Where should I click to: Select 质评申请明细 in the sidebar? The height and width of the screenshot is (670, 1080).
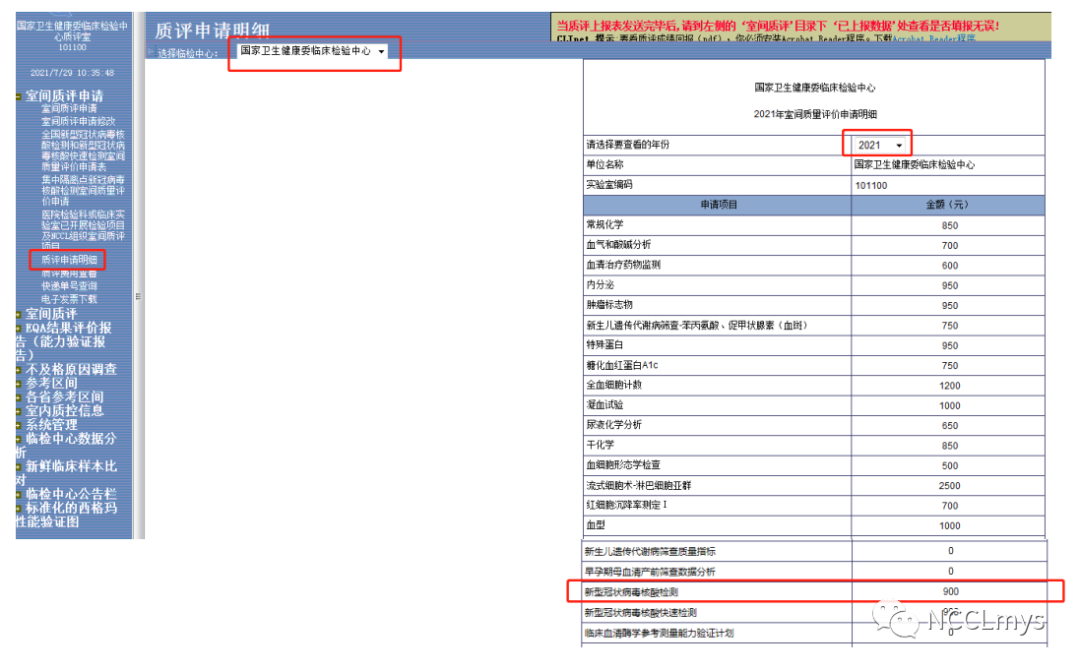pos(69,260)
